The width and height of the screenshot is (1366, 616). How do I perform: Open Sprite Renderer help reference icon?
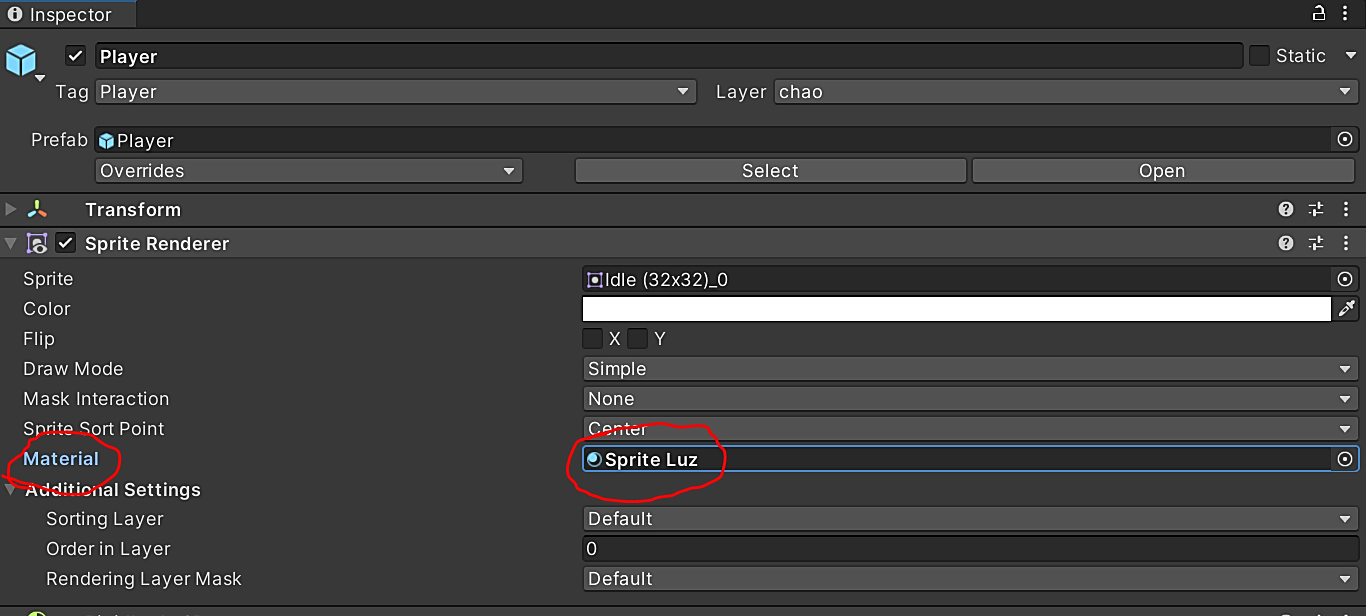coord(1286,243)
